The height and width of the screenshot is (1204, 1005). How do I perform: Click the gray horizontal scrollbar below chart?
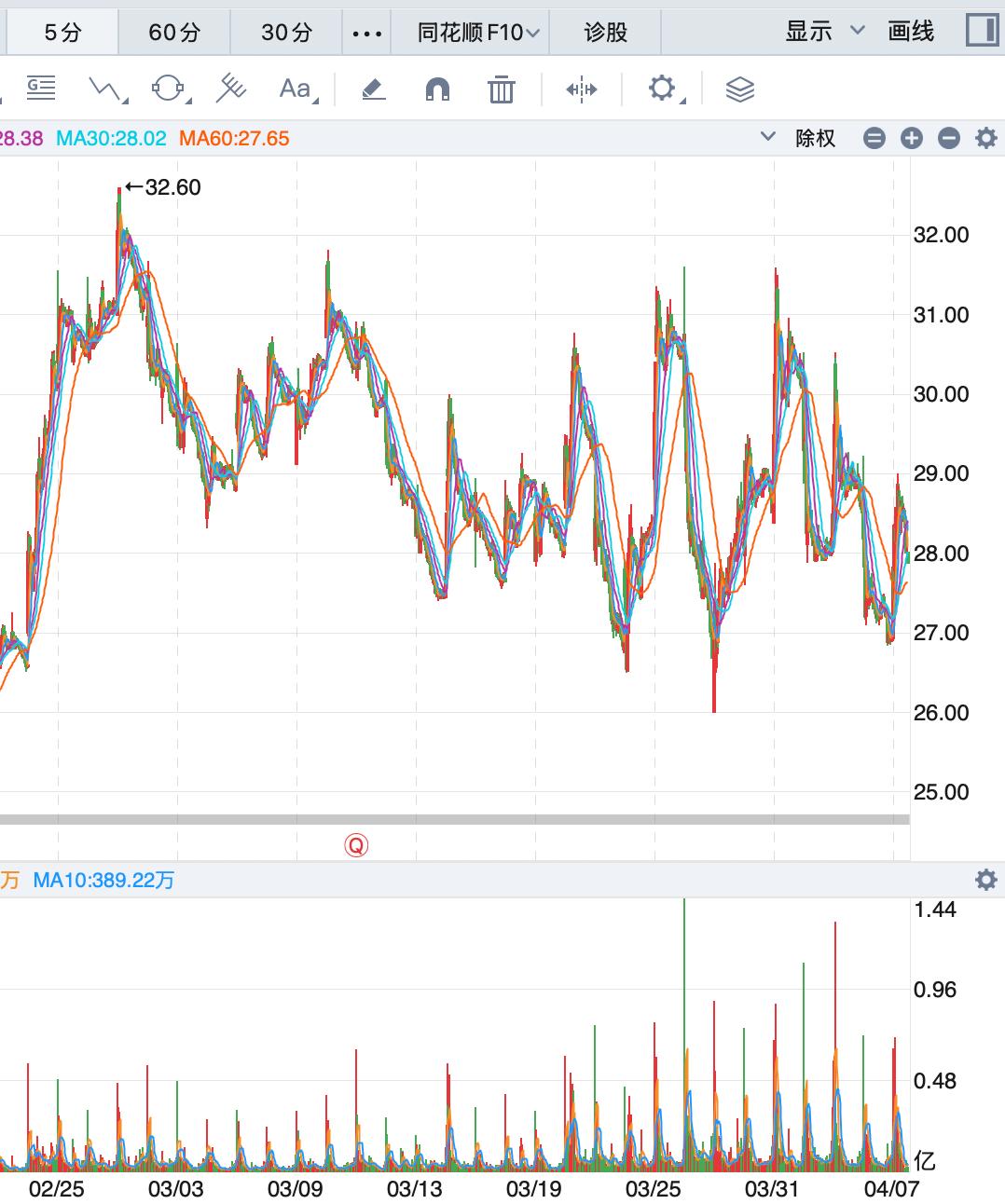455,819
